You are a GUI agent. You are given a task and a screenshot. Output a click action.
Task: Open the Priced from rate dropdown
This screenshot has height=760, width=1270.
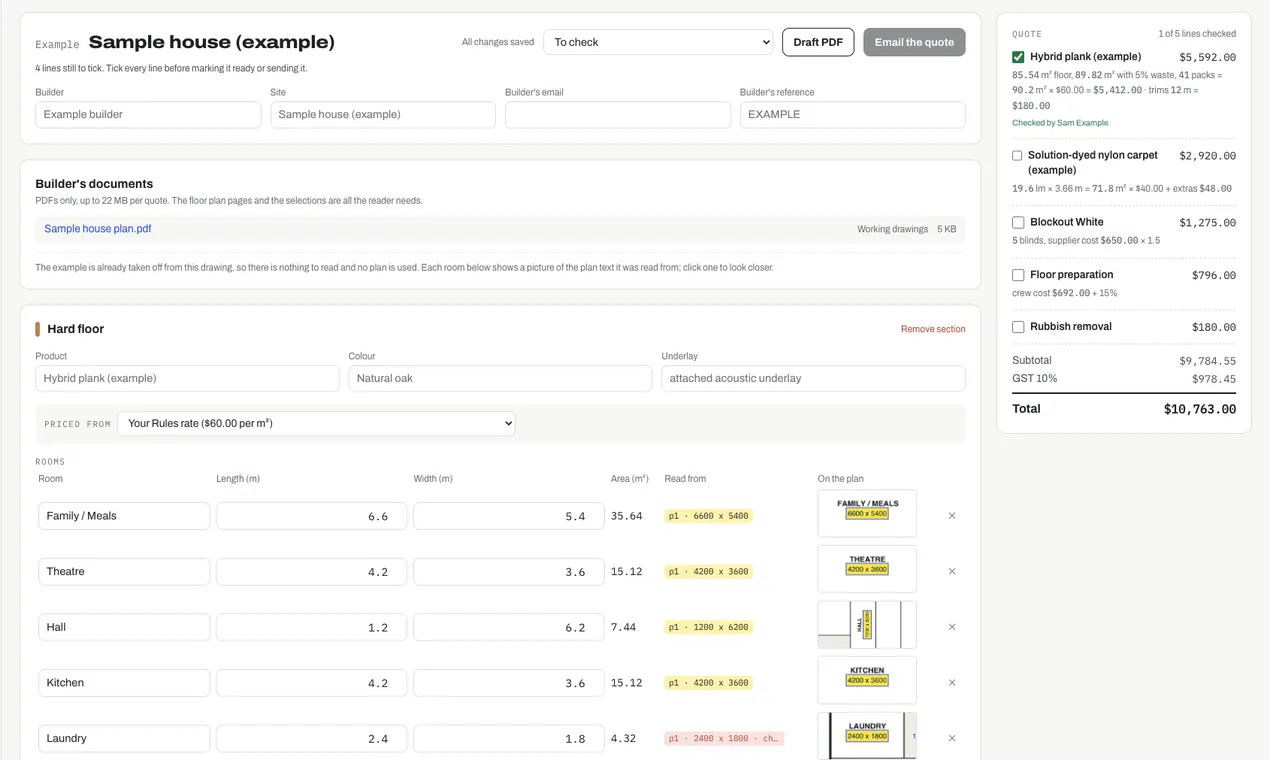(316, 424)
